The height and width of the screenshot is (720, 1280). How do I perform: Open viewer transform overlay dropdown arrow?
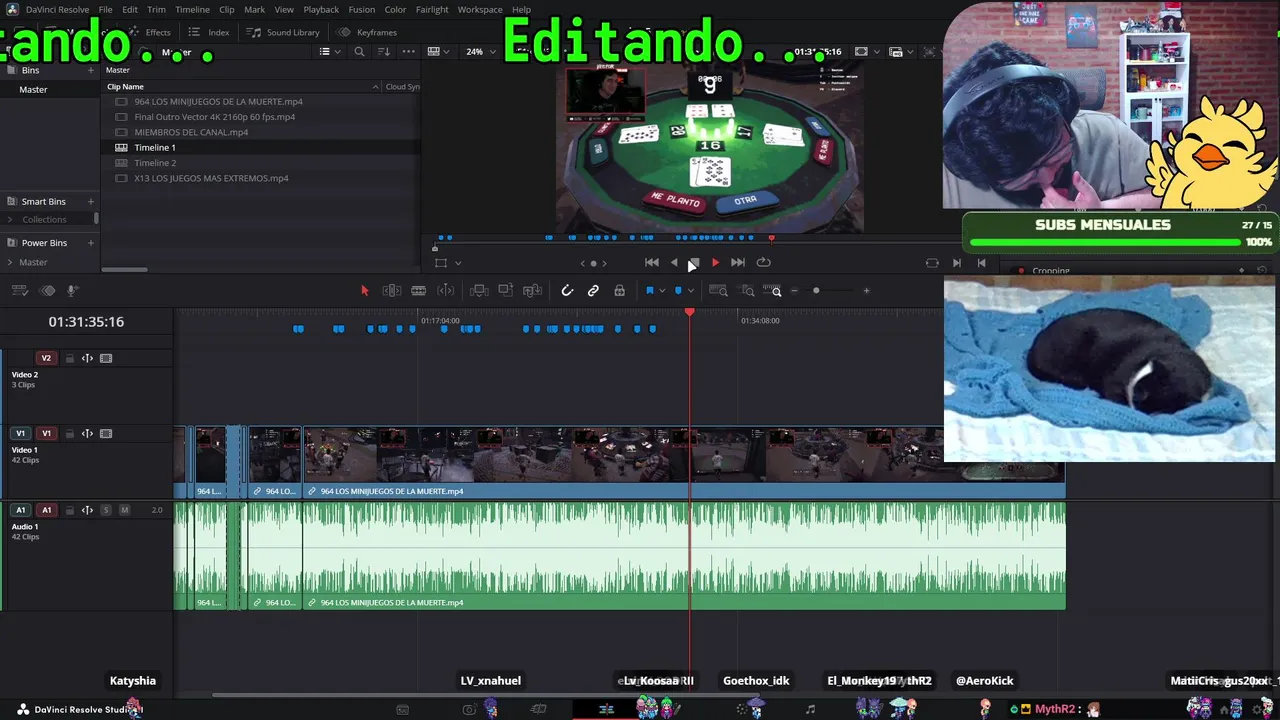pos(458,263)
